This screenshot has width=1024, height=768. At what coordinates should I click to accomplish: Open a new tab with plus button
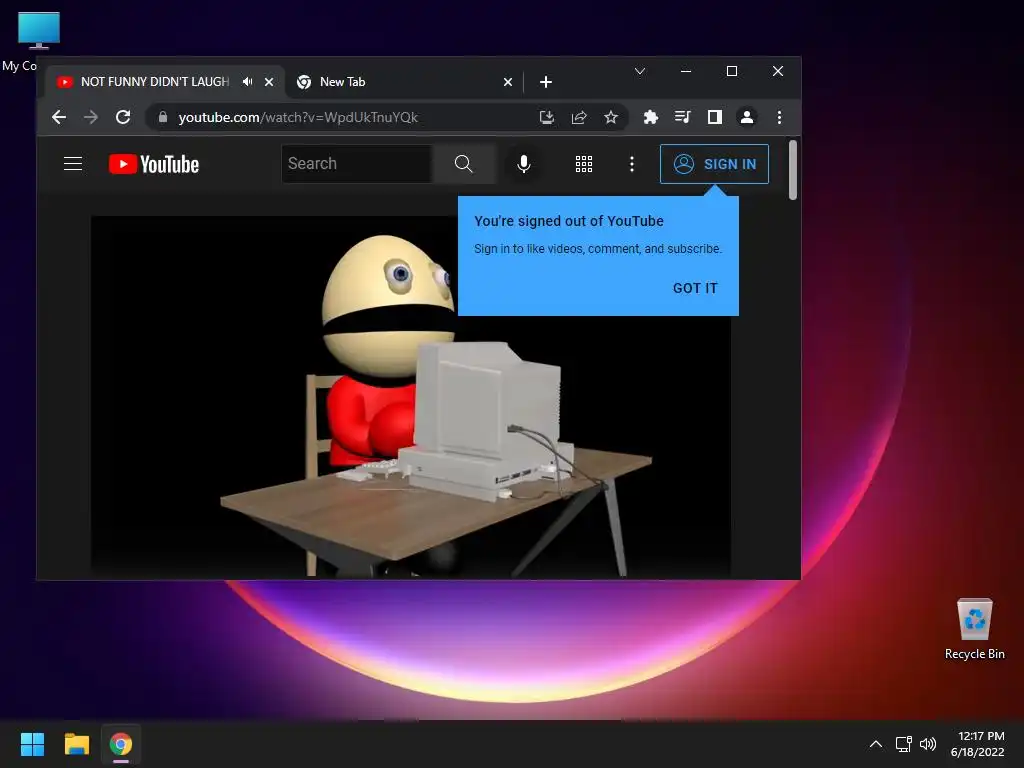(546, 82)
